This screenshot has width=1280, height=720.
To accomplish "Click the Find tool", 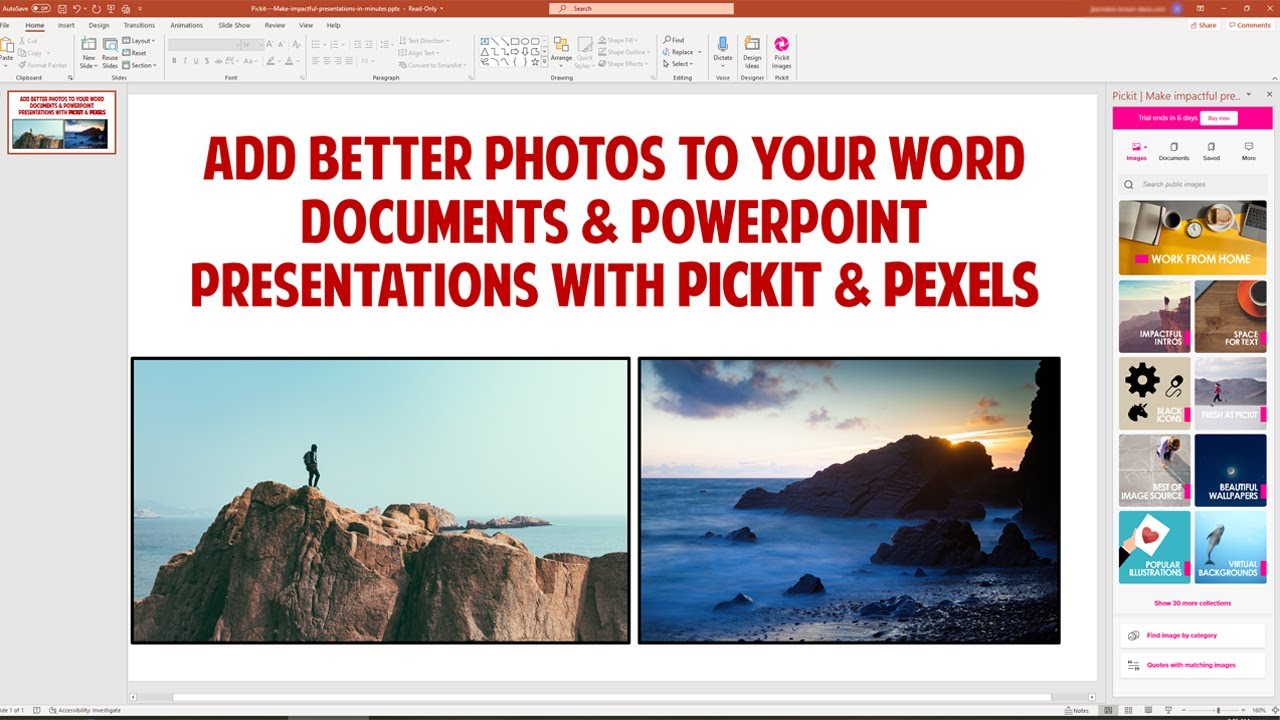I will [x=675, y=40].
